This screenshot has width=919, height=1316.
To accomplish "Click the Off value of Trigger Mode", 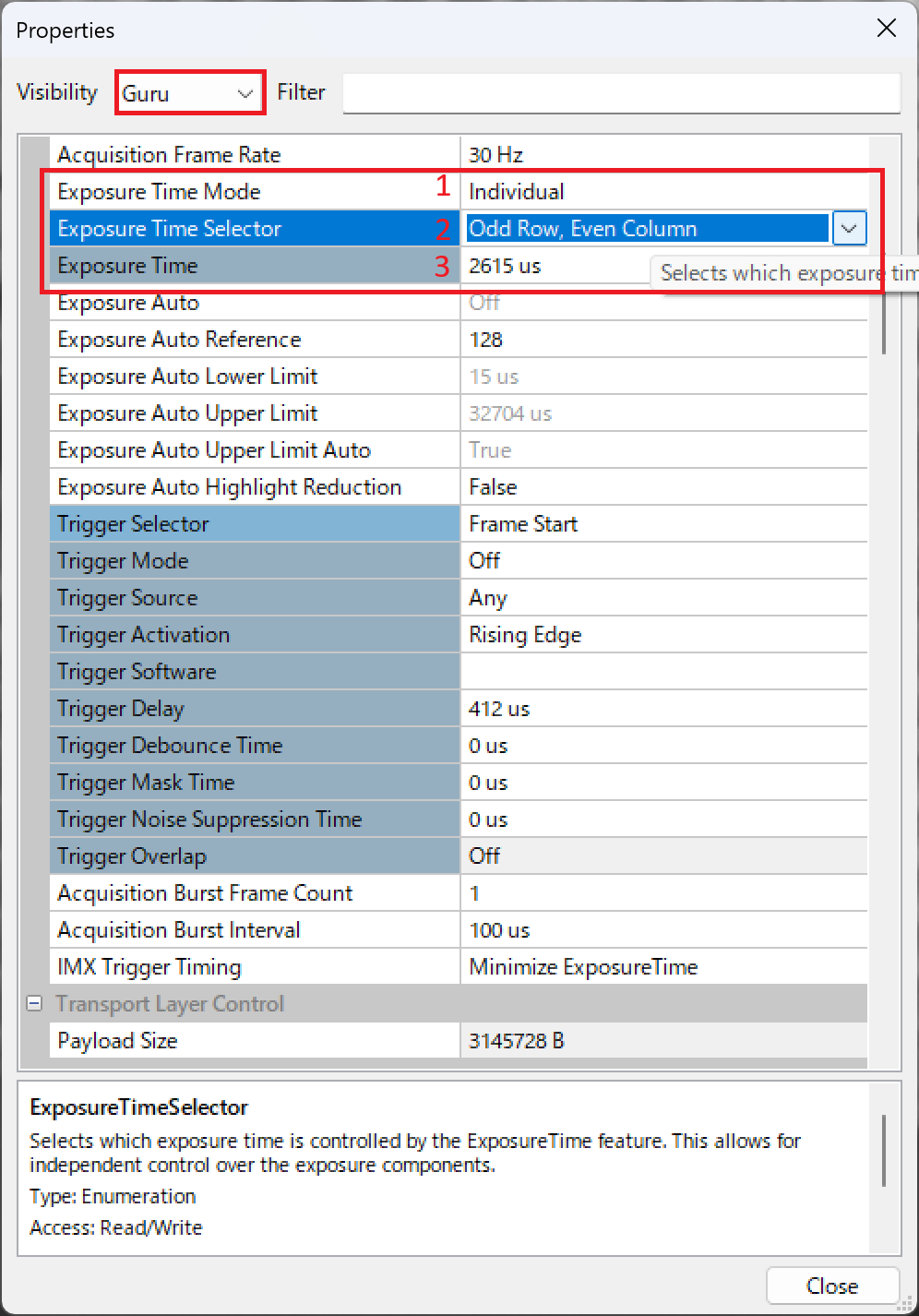I will click(x=484, y=560).
